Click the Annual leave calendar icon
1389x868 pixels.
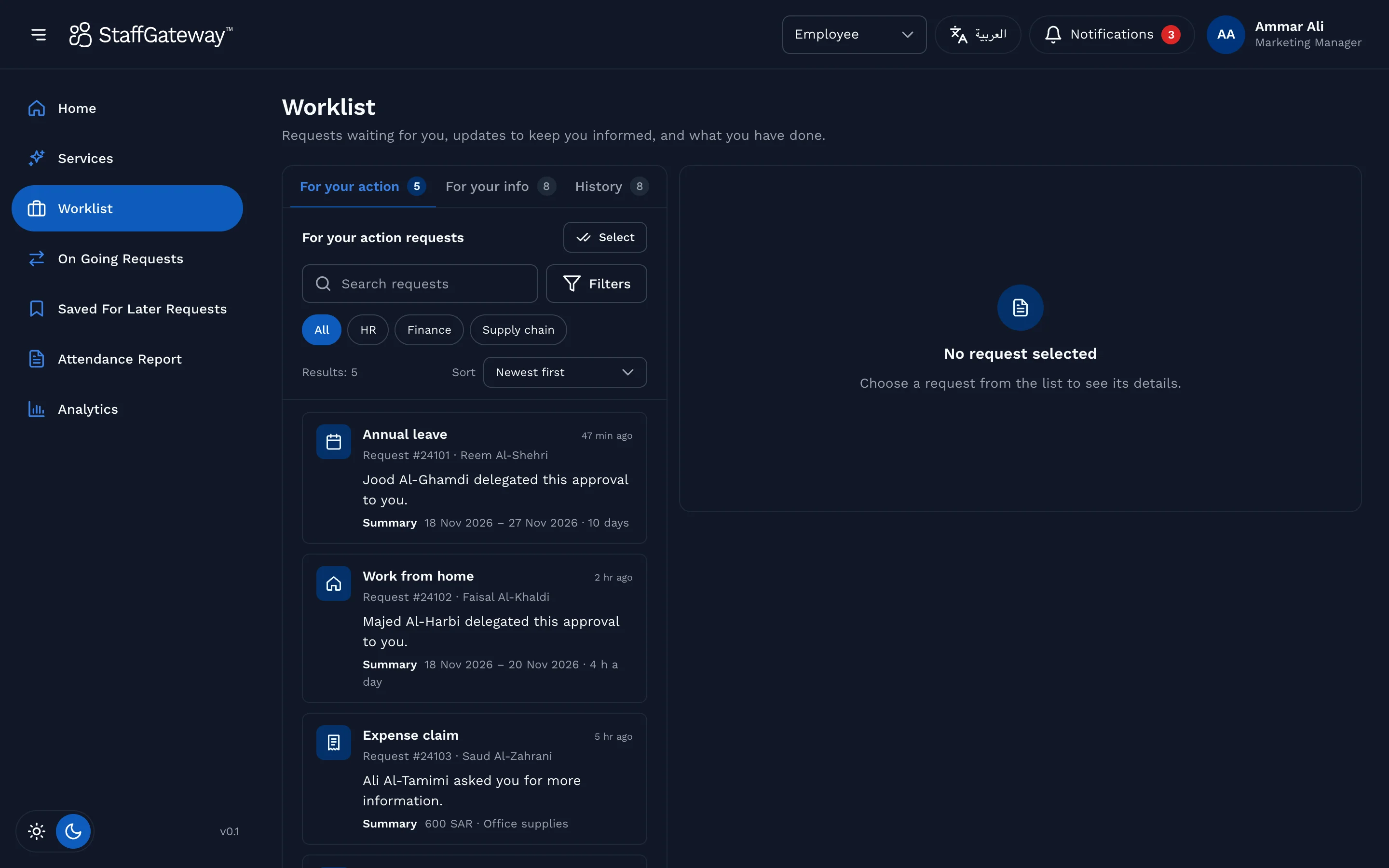click(x=333, y=441)
